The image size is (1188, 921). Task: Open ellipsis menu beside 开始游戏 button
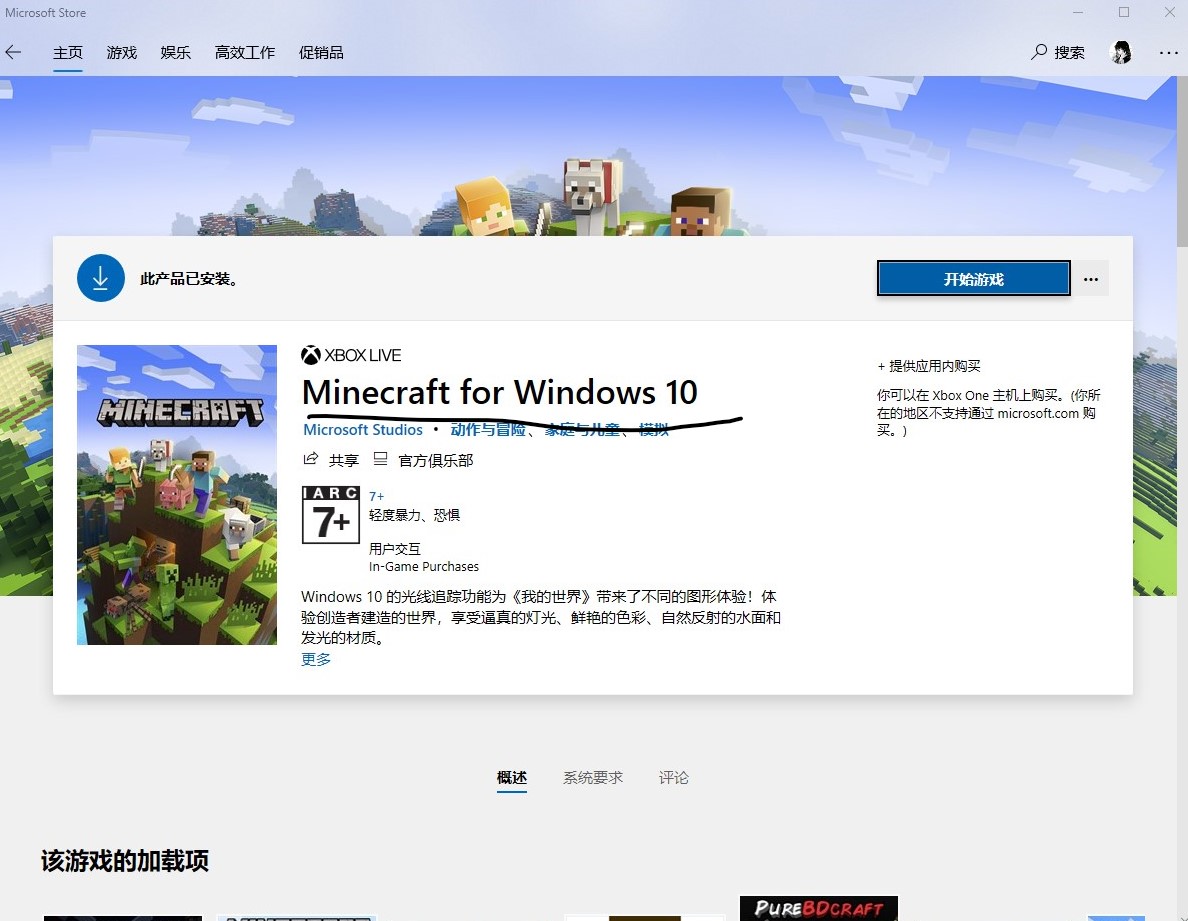click(x=1091, y=279)
